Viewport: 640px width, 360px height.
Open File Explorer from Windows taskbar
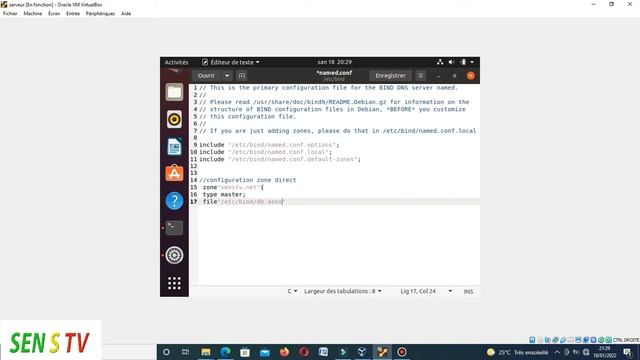tap(206, 352)
